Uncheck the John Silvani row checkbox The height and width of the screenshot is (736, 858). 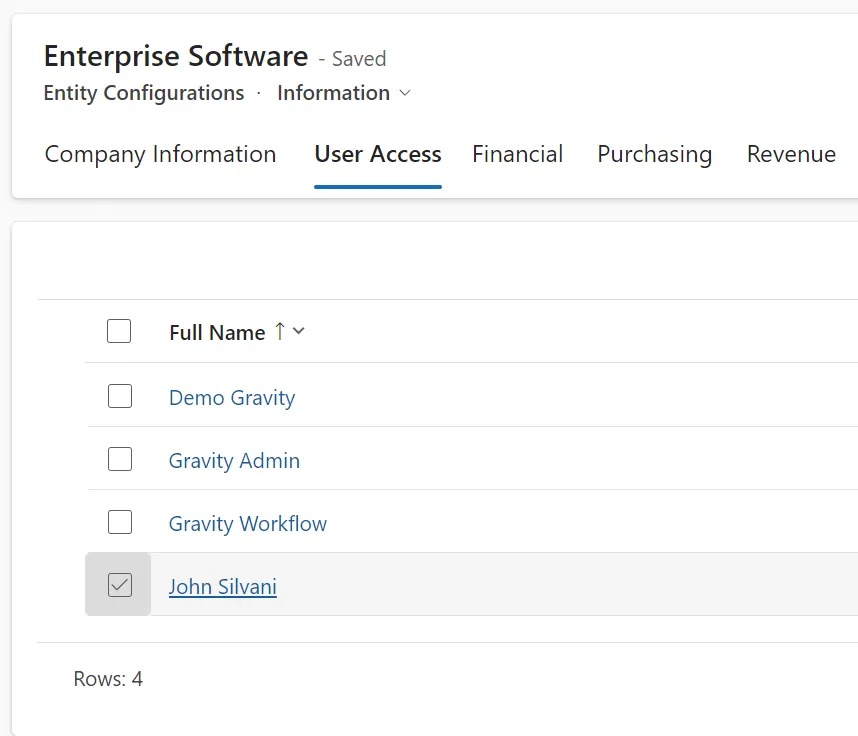[120, 585]
